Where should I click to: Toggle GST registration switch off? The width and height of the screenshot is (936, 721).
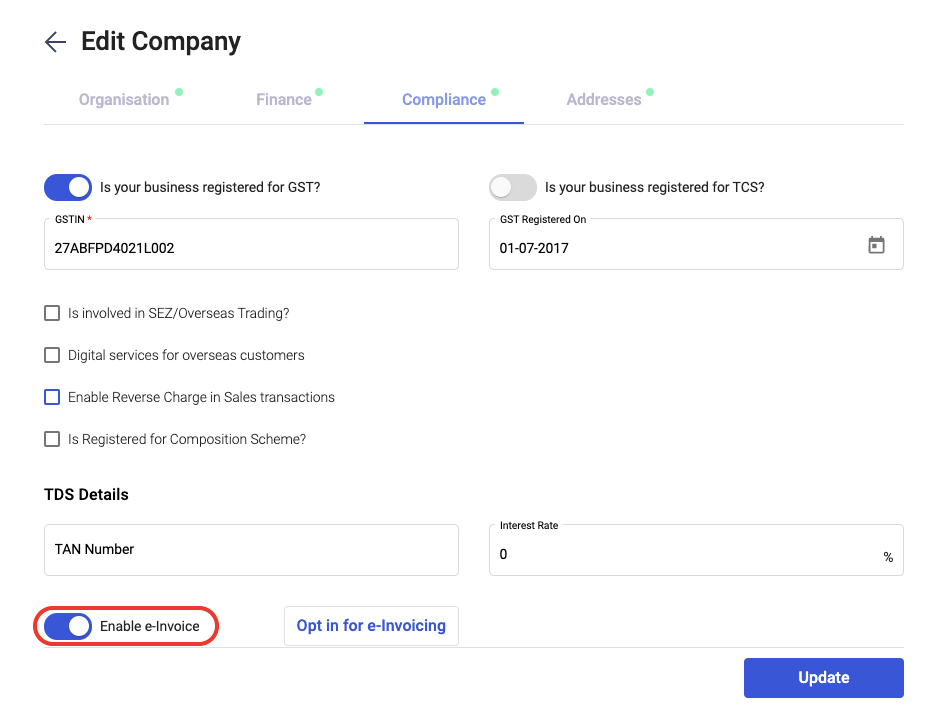pos(67,187)
